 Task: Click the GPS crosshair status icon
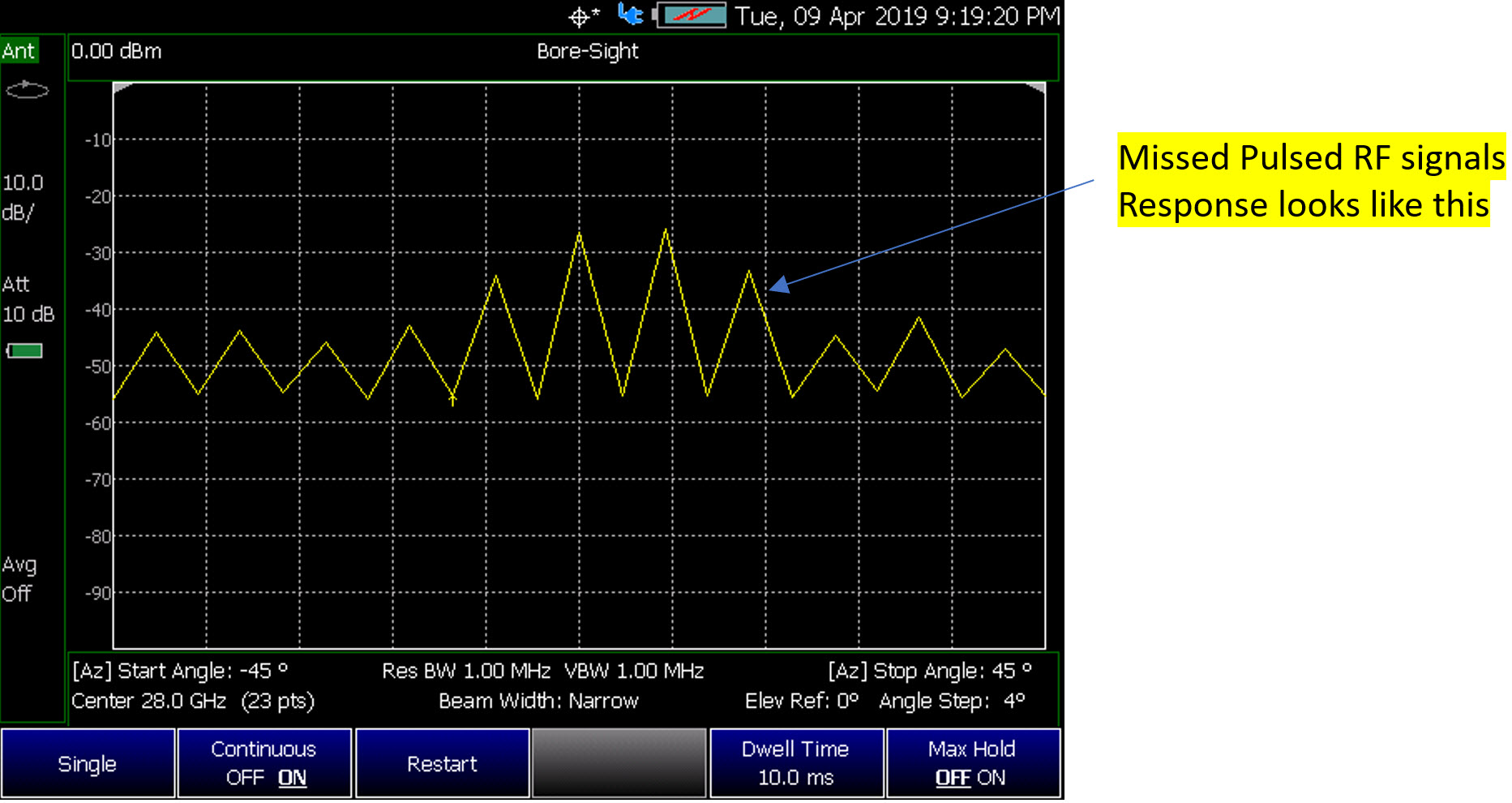584,16
